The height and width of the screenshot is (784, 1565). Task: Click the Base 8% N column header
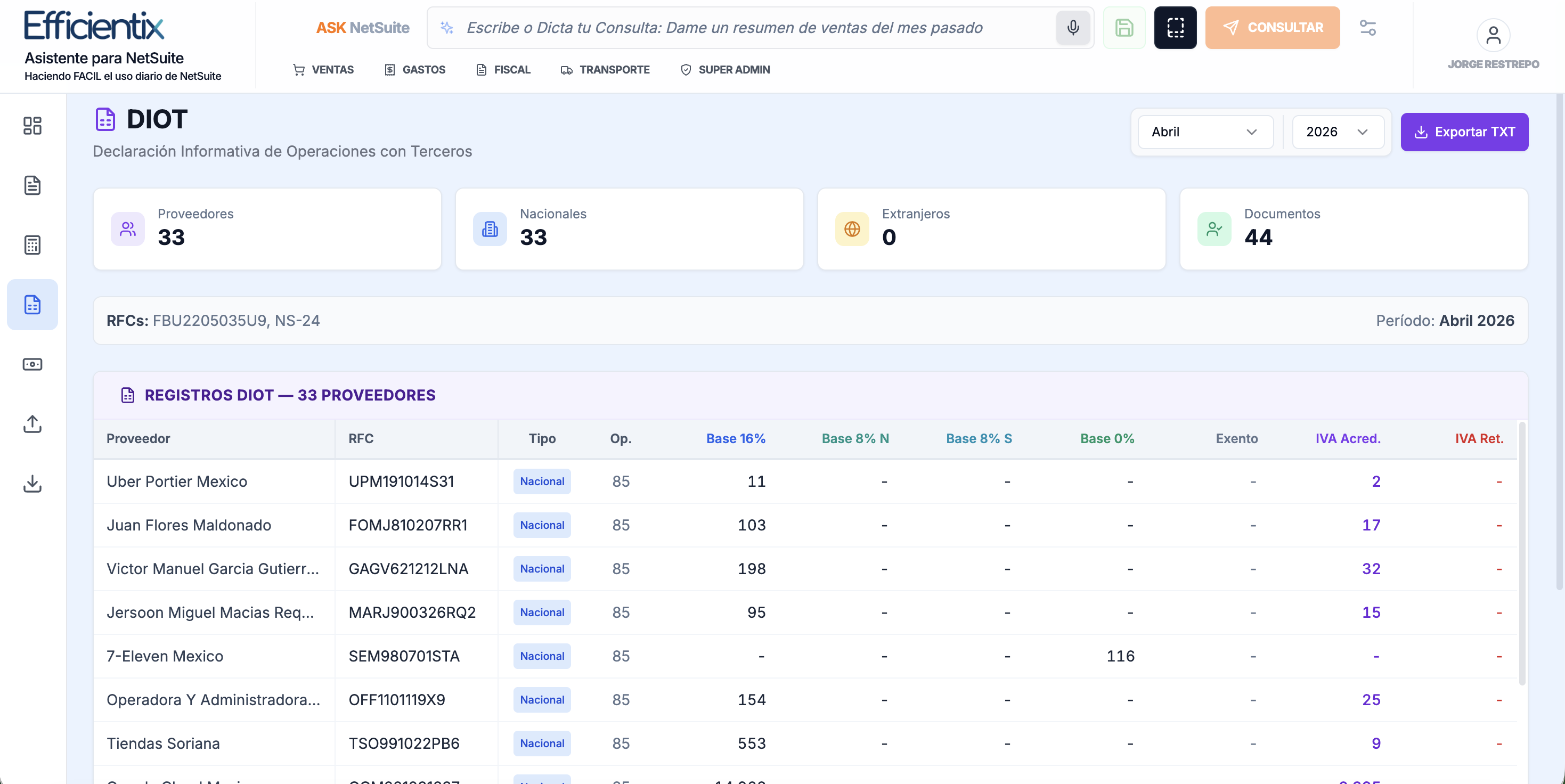(855, 438)
